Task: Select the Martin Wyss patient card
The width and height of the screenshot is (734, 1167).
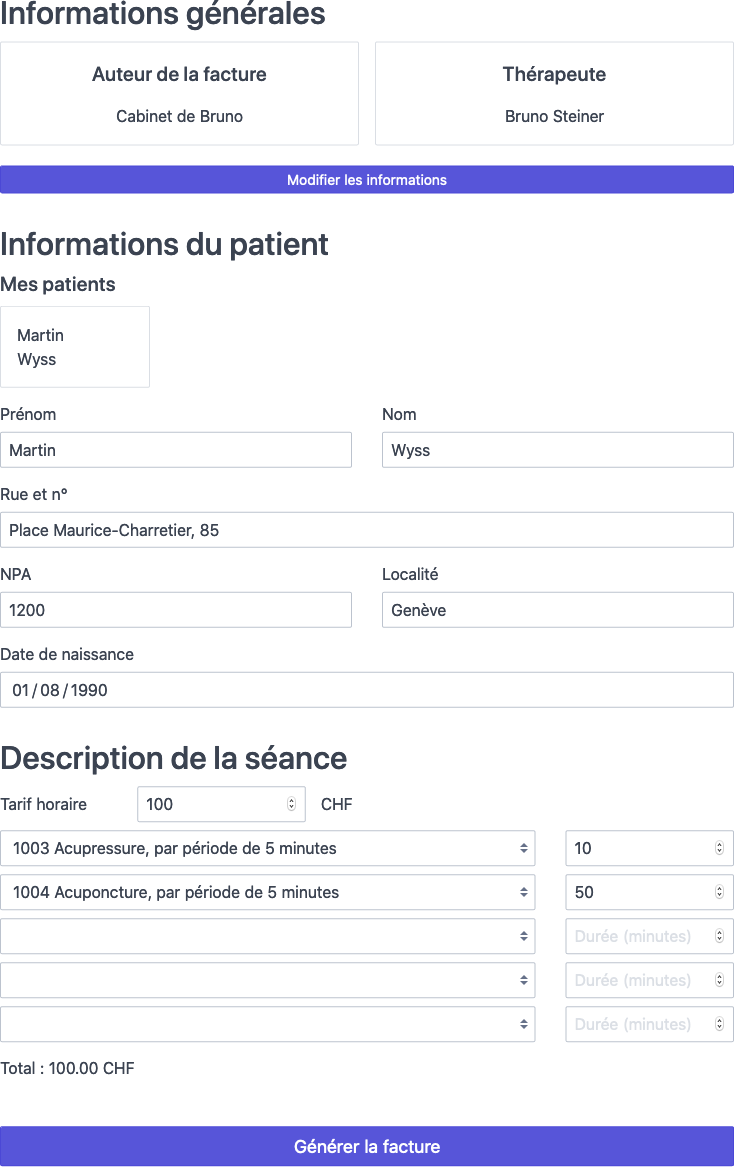Action: (75, 347)
